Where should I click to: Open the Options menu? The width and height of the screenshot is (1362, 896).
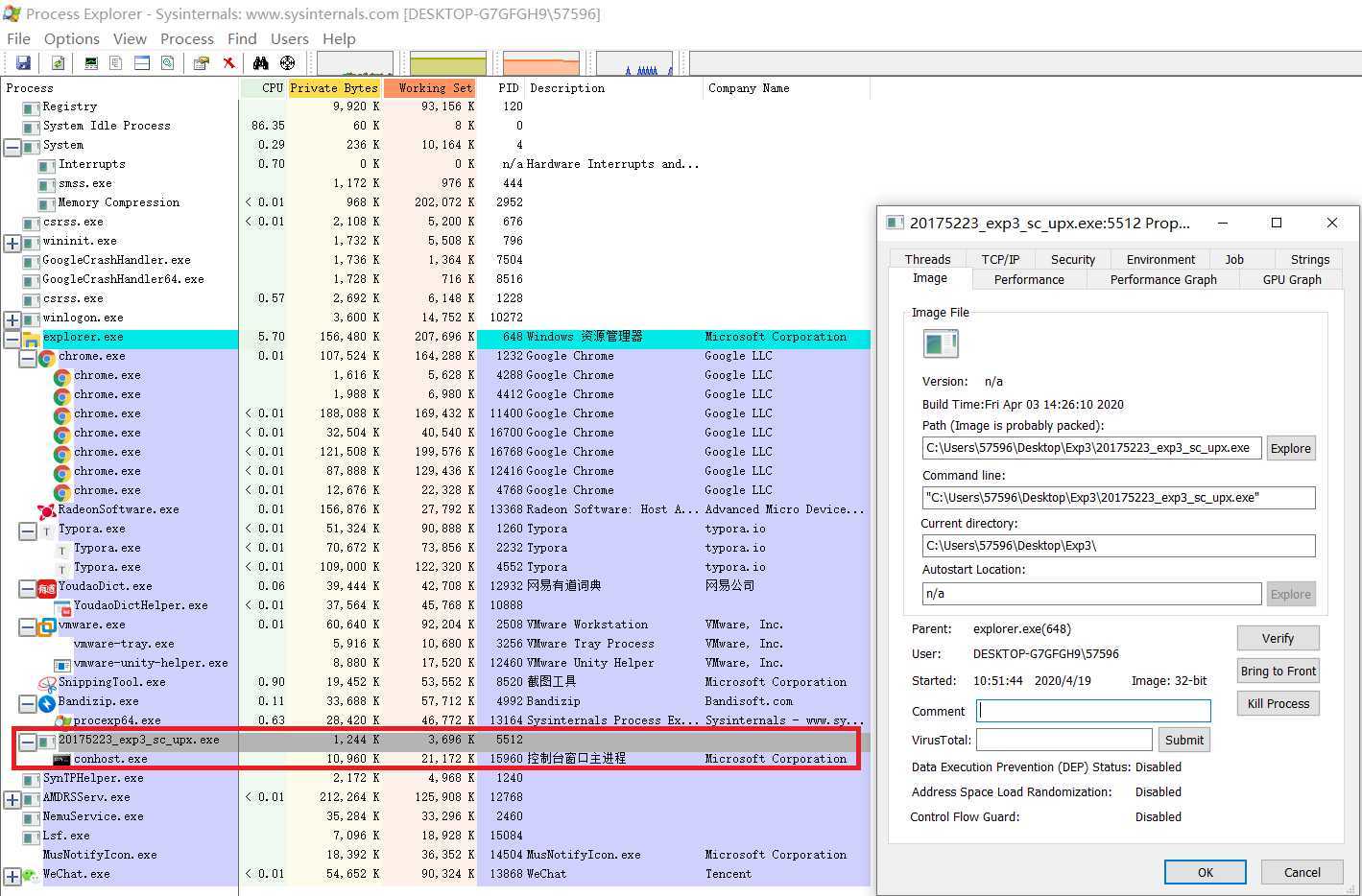tap(72, 38)
